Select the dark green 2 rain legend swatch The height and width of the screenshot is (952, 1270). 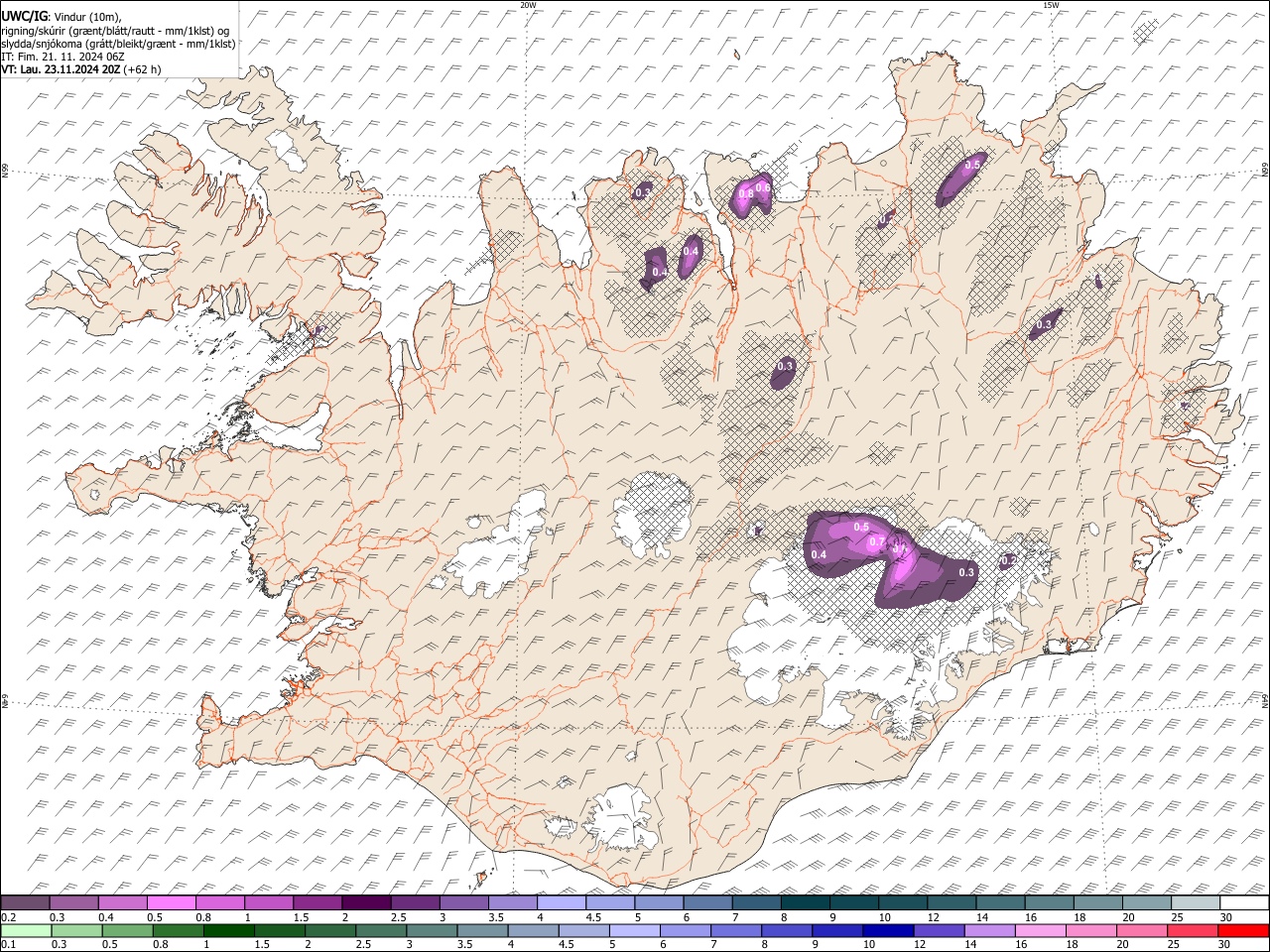[x=330, y=930]
